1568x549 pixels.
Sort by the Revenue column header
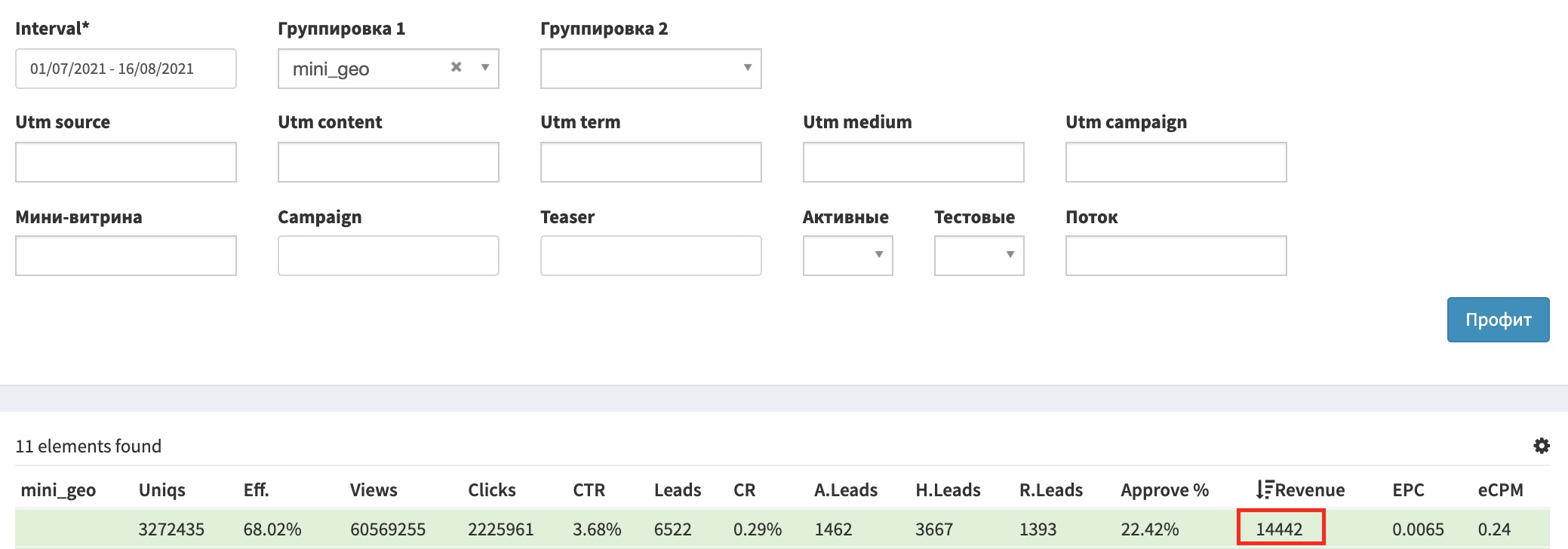[x=1310, y=490]
